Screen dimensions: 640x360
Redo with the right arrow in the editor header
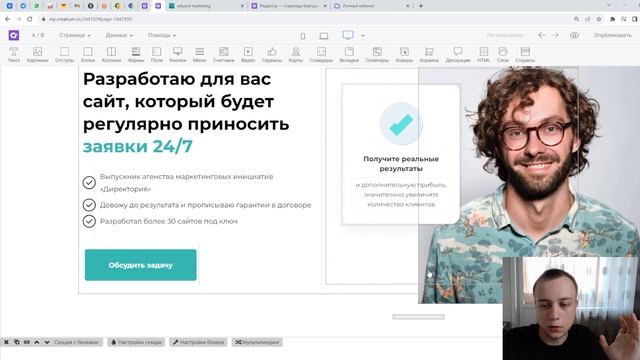pyautogui.click(x=555, y=36)
